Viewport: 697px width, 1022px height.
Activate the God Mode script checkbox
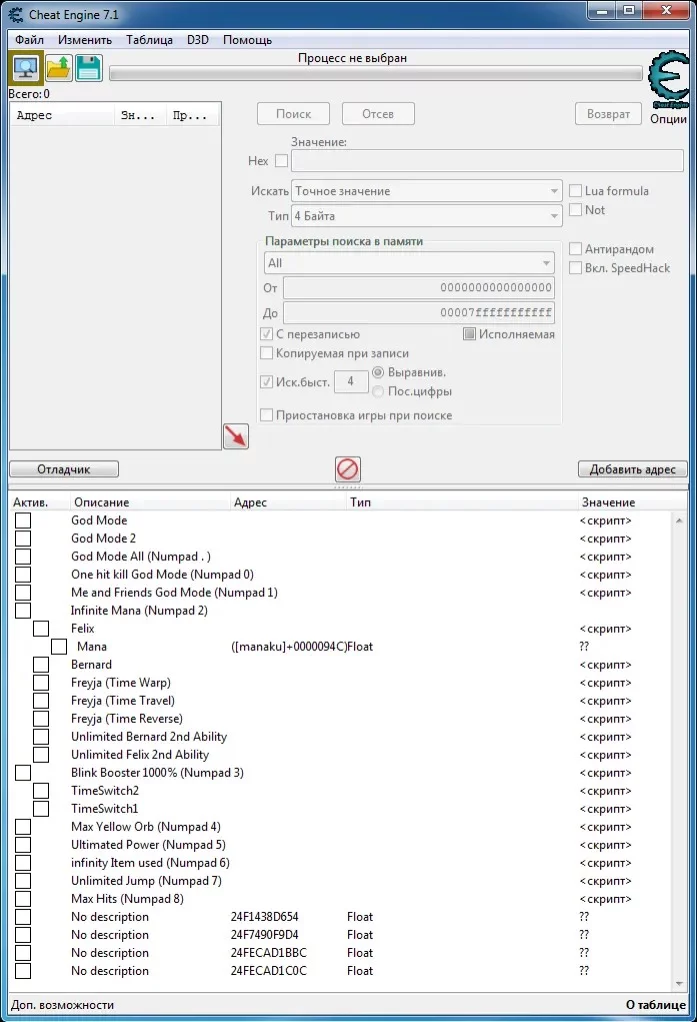[23, 520]
